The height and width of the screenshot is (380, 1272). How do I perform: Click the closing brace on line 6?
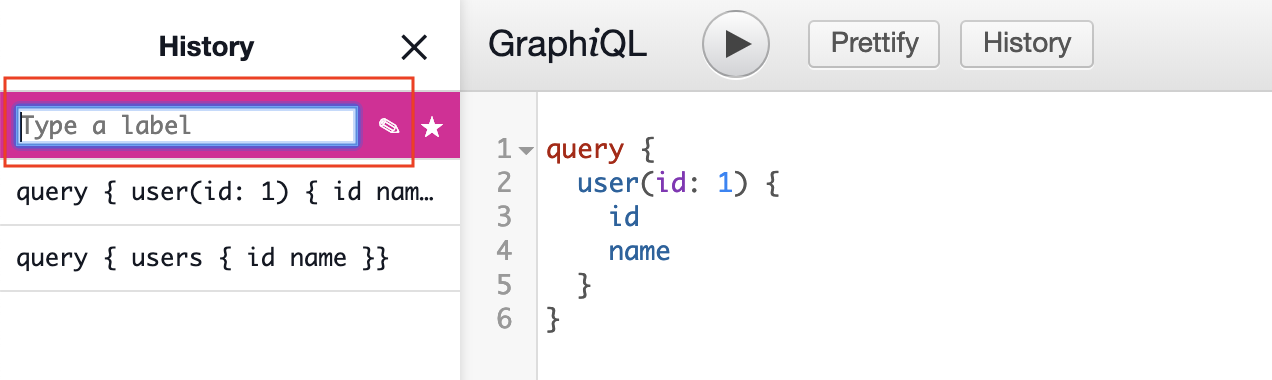pyautogui.click(x=555, y=319)
